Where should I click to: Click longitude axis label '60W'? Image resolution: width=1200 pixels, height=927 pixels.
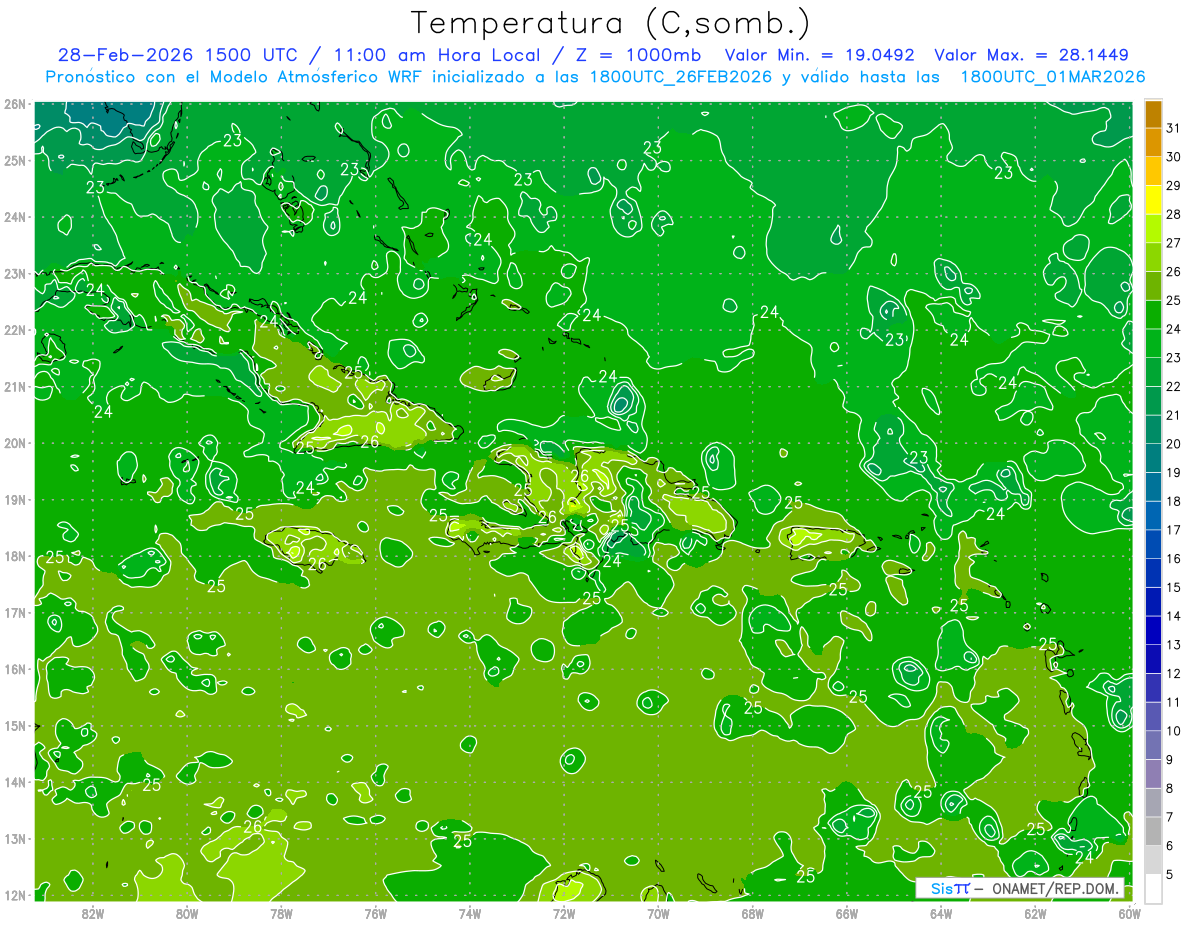[x=1129, y=913]
